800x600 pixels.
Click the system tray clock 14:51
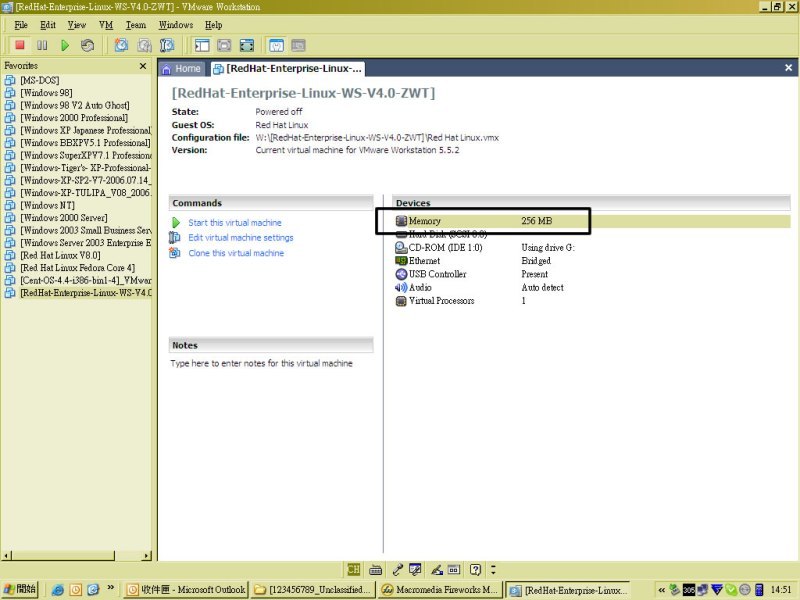[x=781, y=590]
